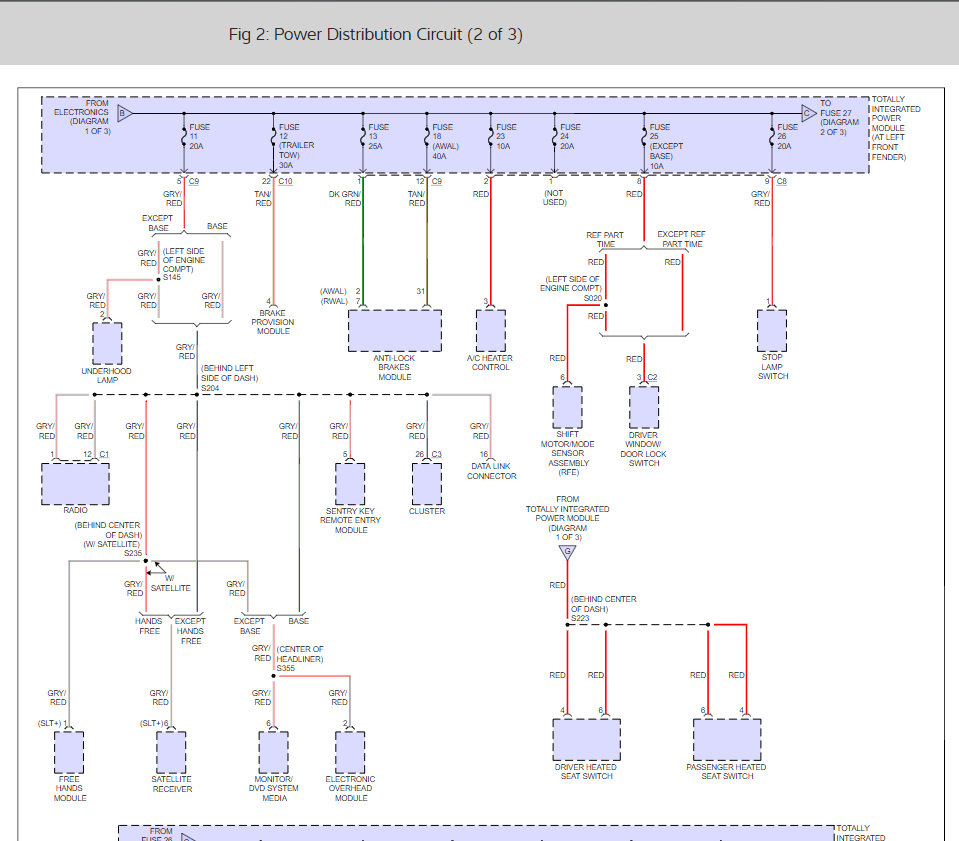Screen dimensions: 959x841
Task: Click the '(CENTER OF HEADLINER)' note
Action: tap(300, 654)
